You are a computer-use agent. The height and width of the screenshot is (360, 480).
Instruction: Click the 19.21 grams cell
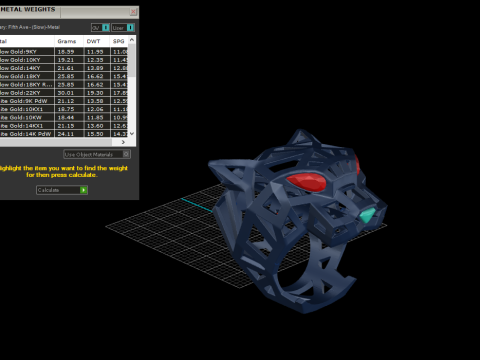[x=69, y=60]
